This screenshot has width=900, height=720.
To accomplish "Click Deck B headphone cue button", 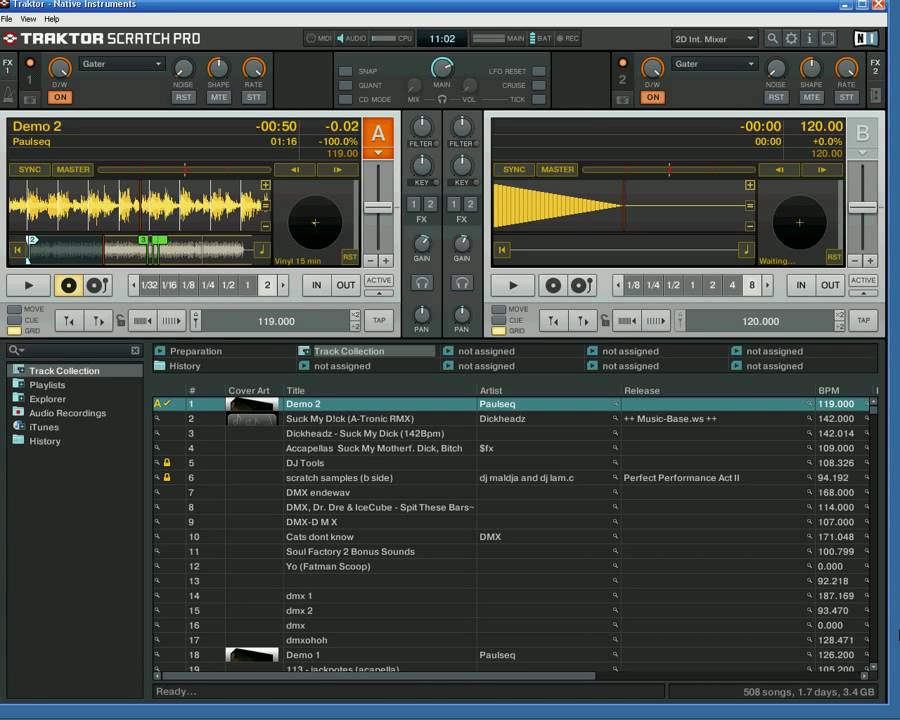I will click(x=462, y=282).
